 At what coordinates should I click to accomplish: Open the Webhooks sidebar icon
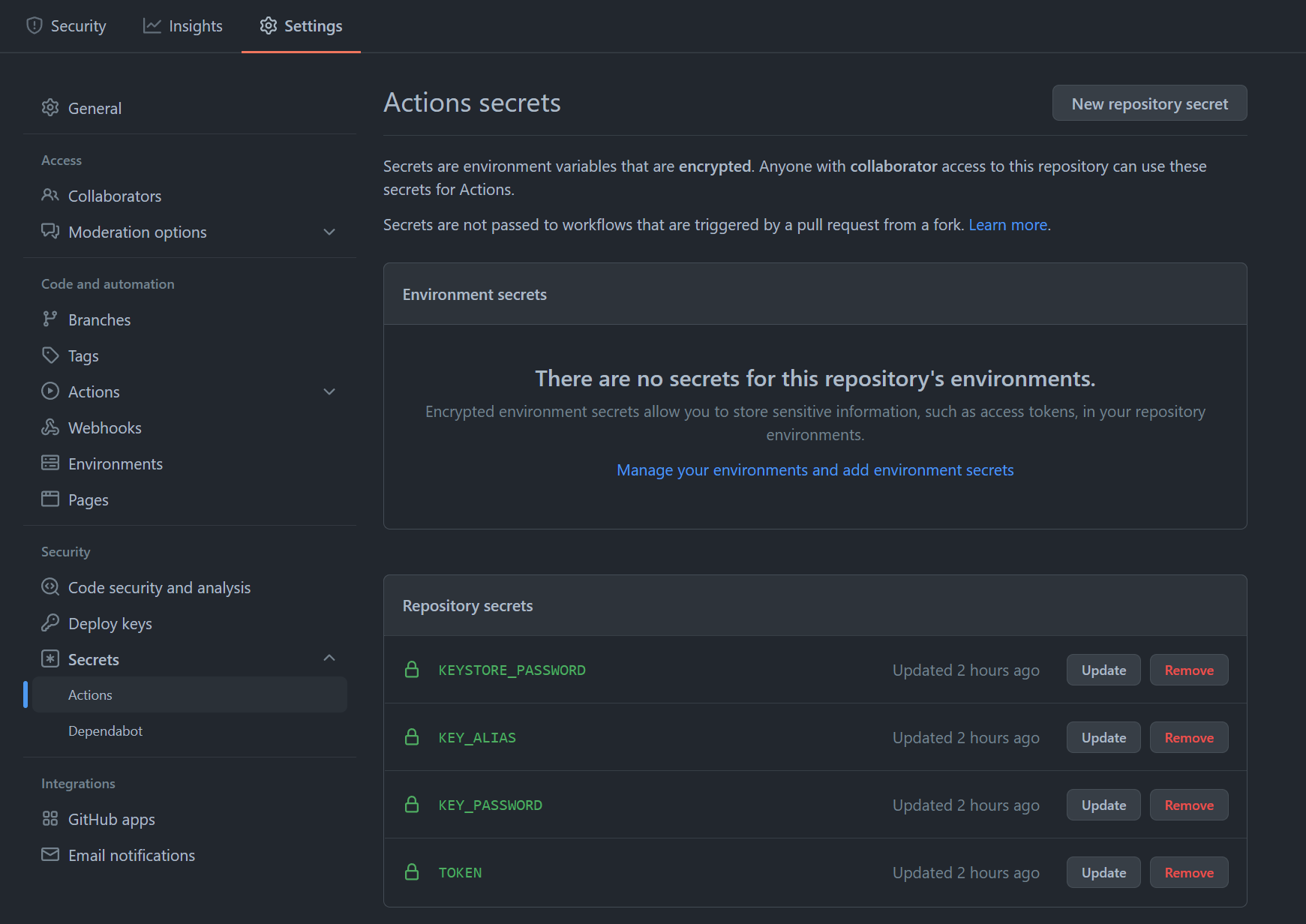pos(50,427)
